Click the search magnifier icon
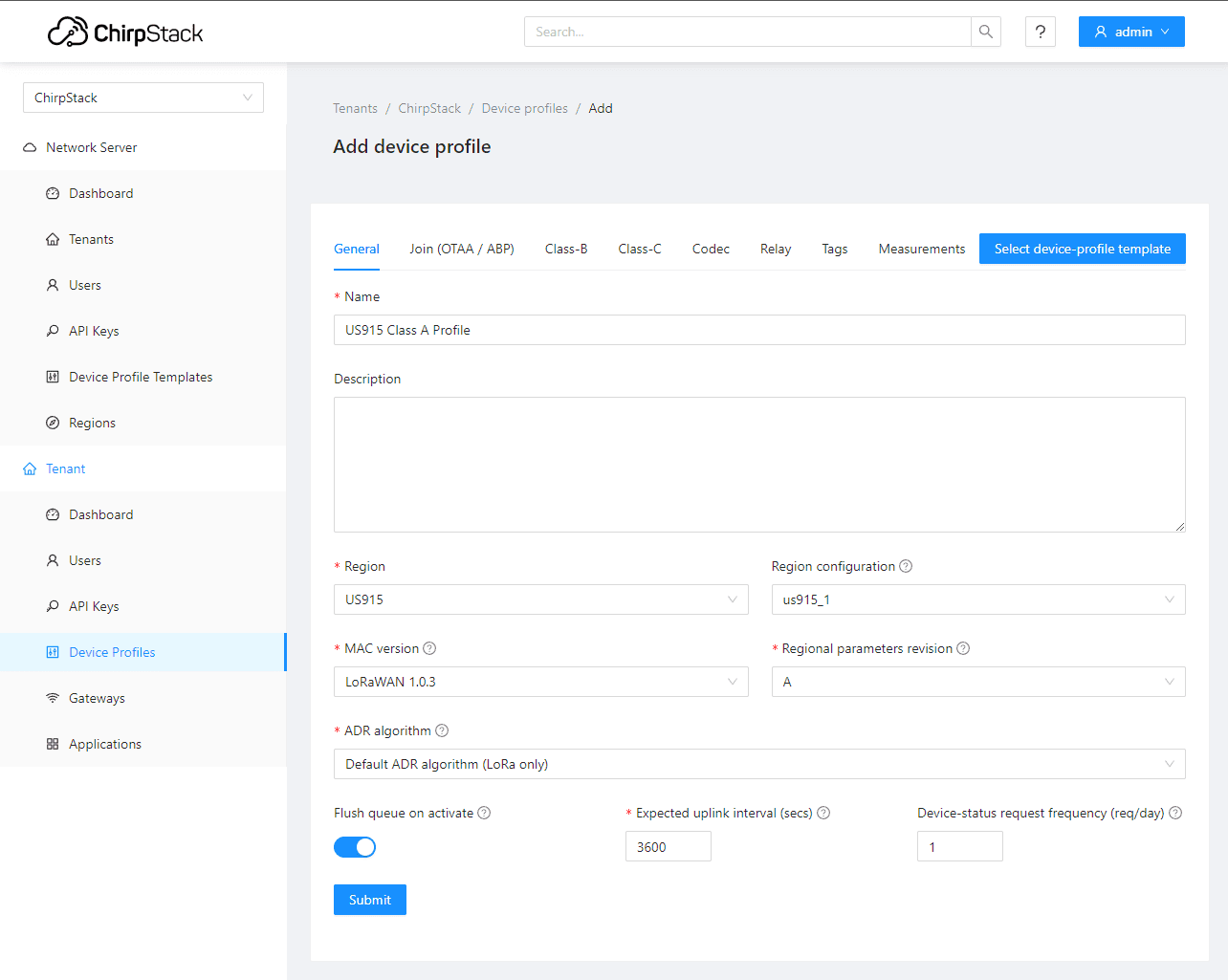1228x980 pixels. click(985, 32)
